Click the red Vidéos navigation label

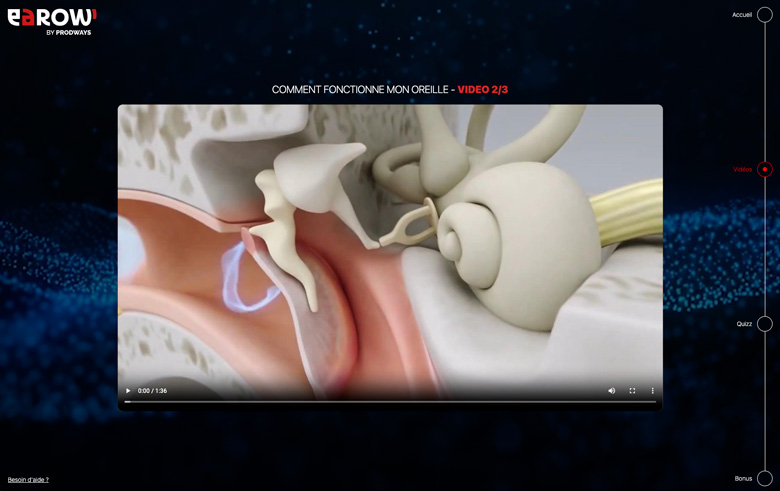742,169
